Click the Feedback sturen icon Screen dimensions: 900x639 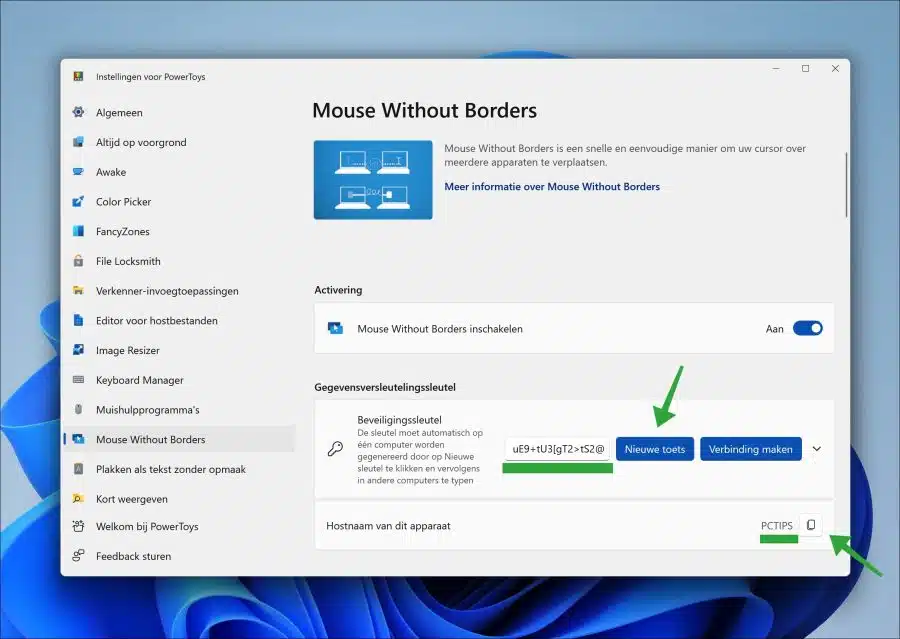(79, 556)
